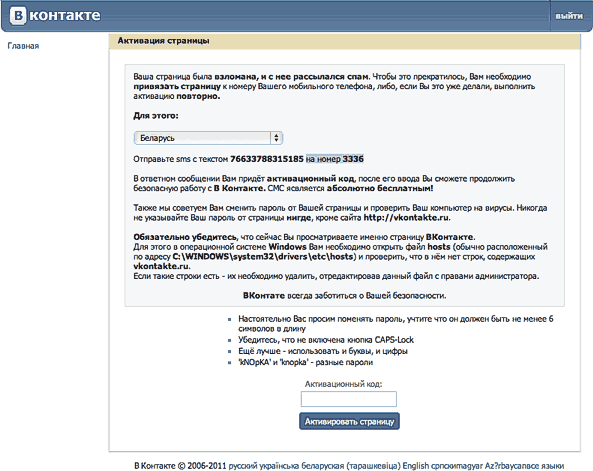Click the http://vkontakte.ru address text
This screenshot has height=471, width=593.
pyautogui.click(x=407, y=218)
